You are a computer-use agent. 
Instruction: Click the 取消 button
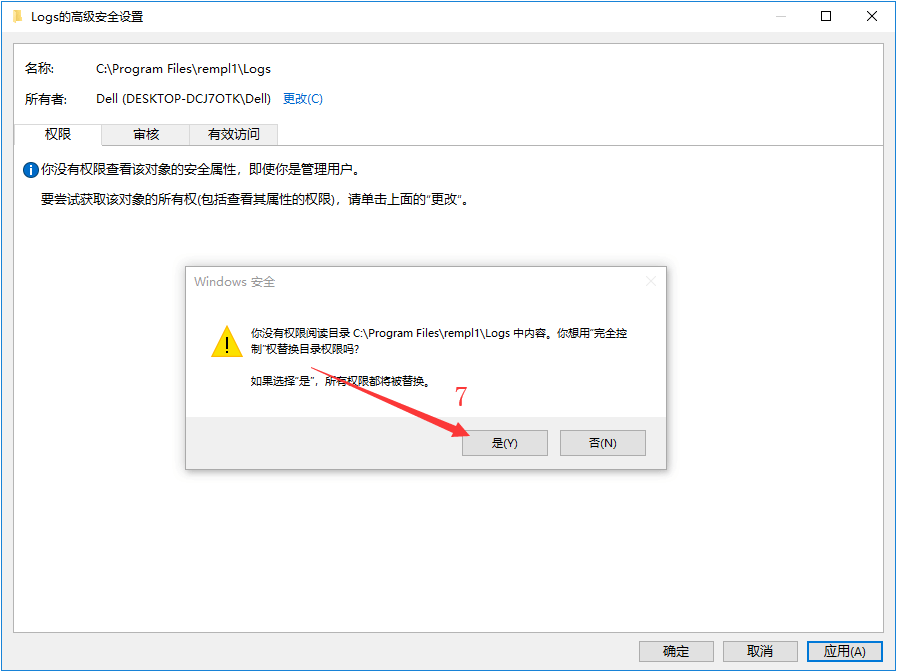(760, 651)
